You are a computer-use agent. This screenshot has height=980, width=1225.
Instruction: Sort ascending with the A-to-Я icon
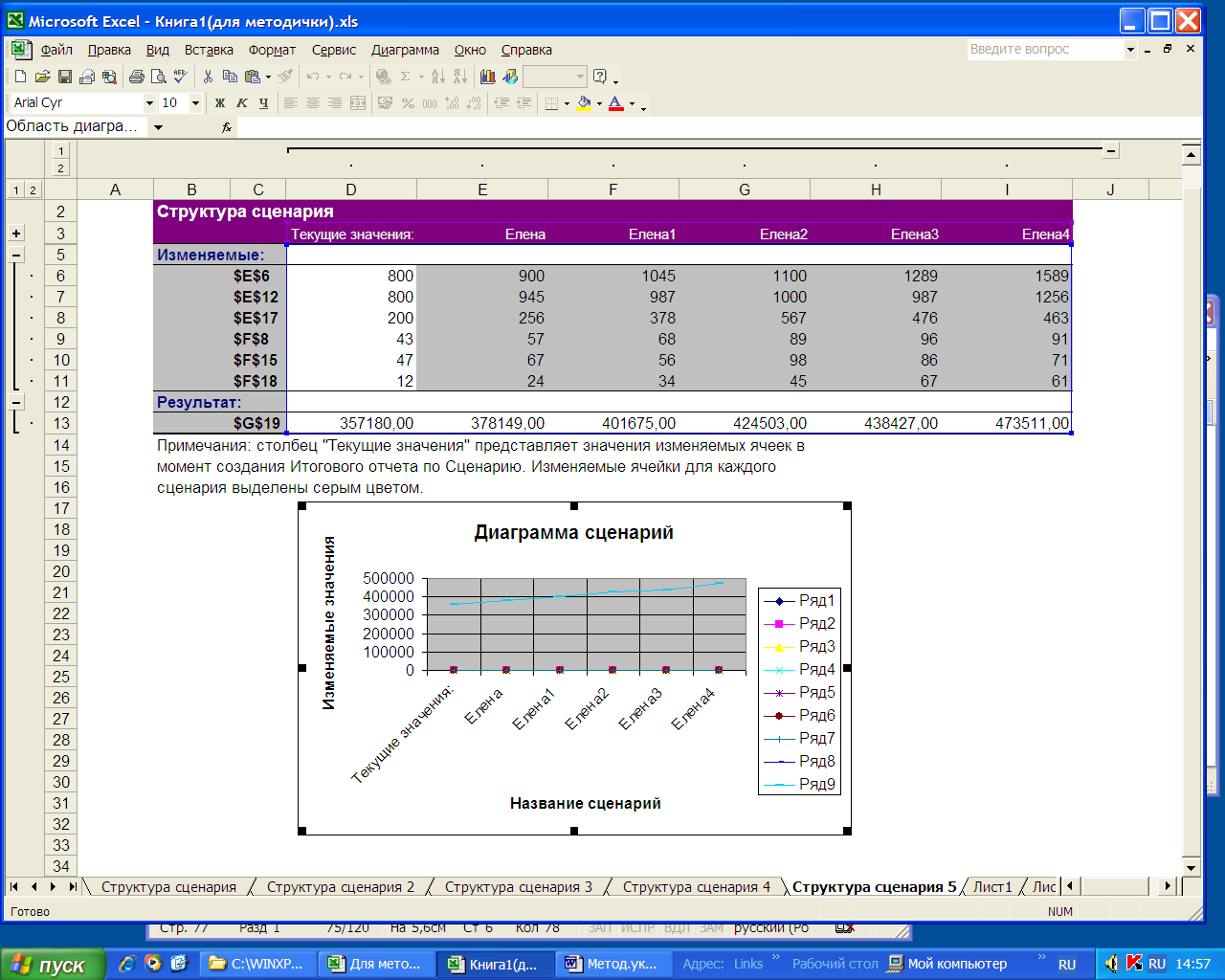[x=437, y=77]
